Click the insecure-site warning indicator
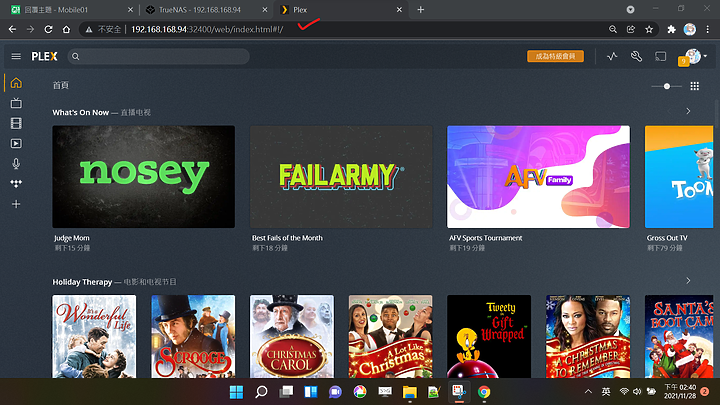The width and height of the screenshot is (720, 405). coord(103,29)
